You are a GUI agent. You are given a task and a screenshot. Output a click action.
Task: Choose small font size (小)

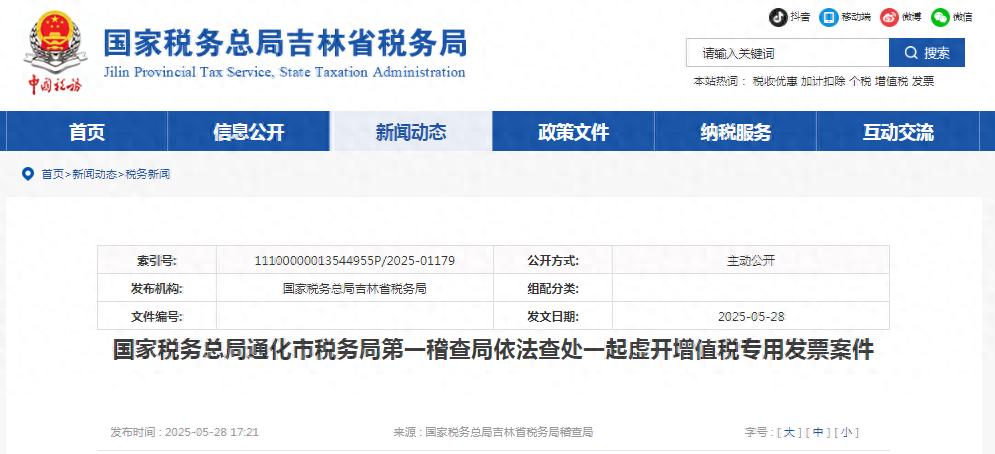click(x=846, y=432)
